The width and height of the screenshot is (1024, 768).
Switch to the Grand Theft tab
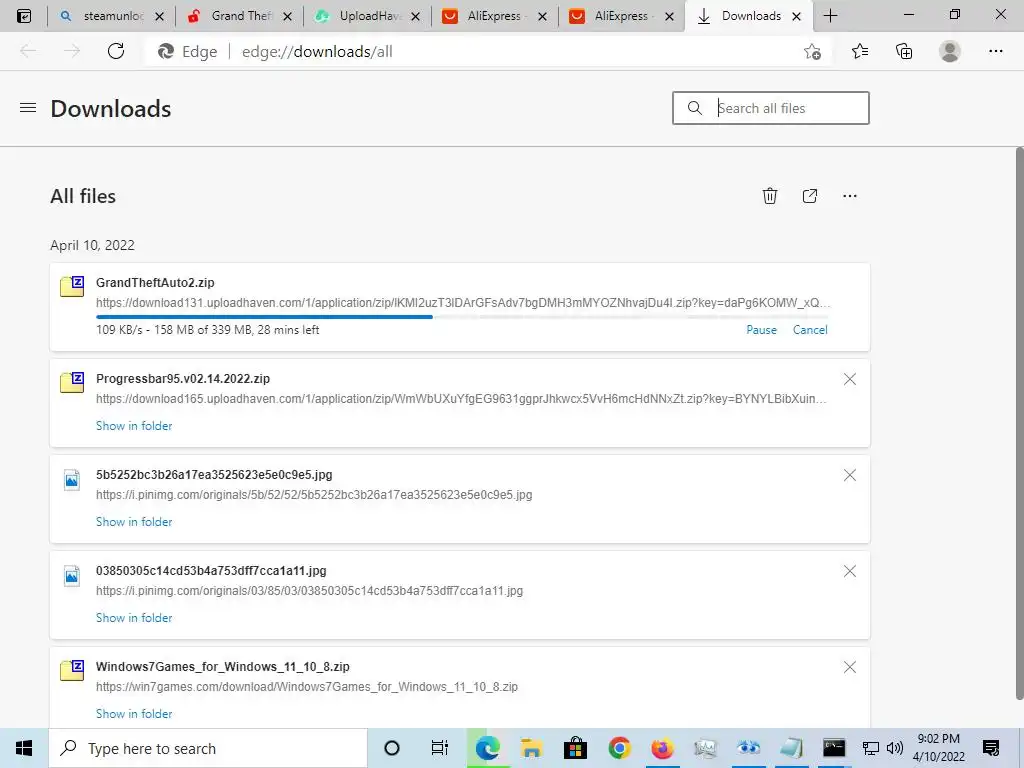[238, 16]
